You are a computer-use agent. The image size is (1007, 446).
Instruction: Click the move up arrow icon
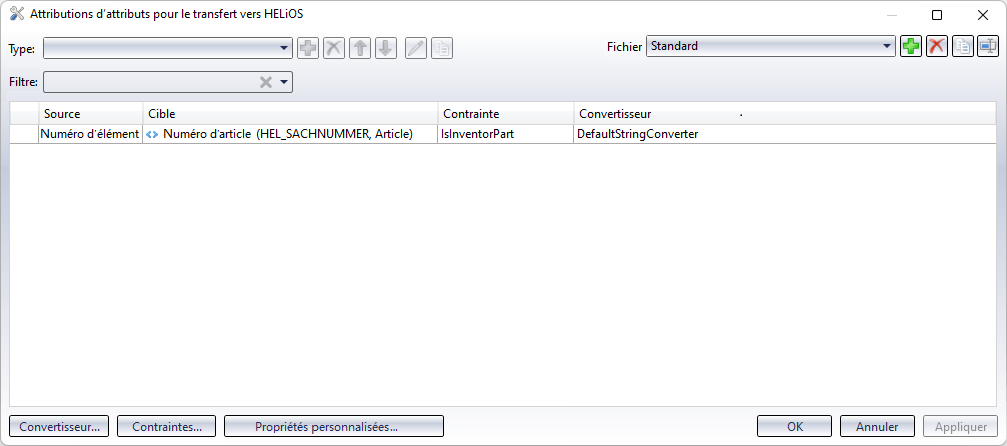coord(360,48)
